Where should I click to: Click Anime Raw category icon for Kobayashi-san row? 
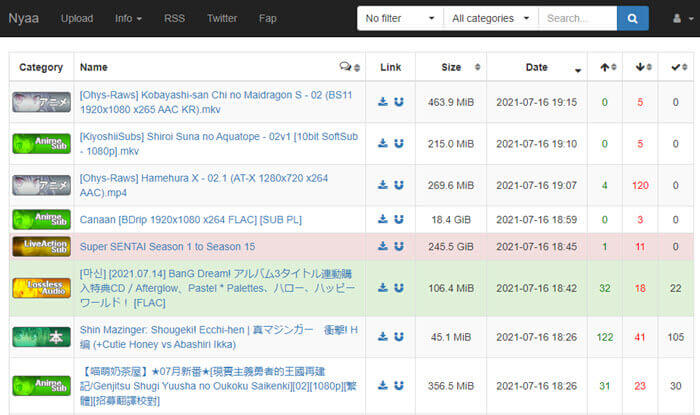click(42, 102)
